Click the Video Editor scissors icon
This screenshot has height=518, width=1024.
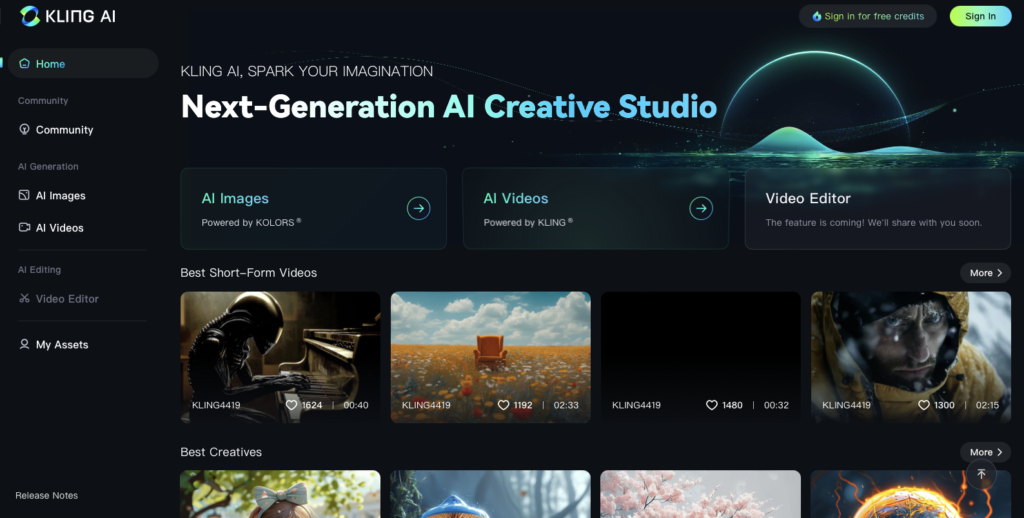[x=24, y=299]
